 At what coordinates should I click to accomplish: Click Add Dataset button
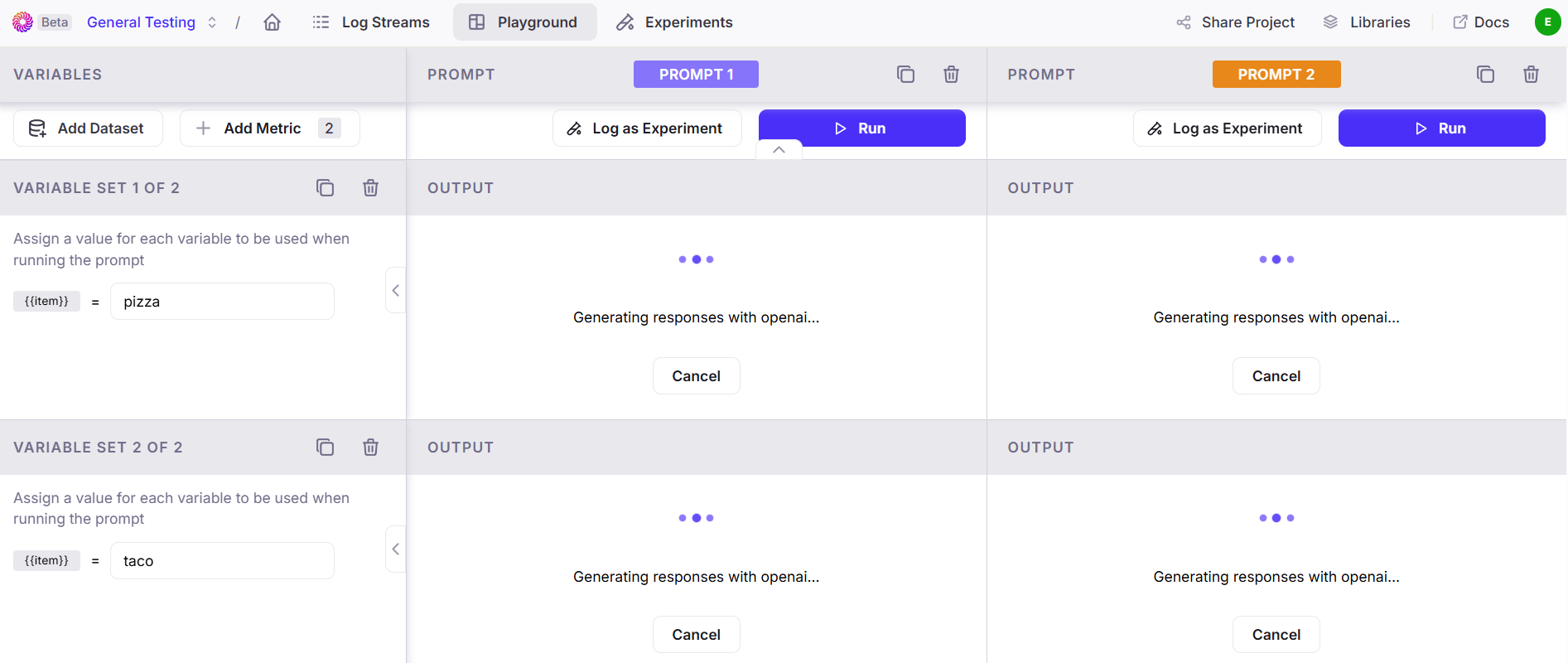[x=88, y=128]
